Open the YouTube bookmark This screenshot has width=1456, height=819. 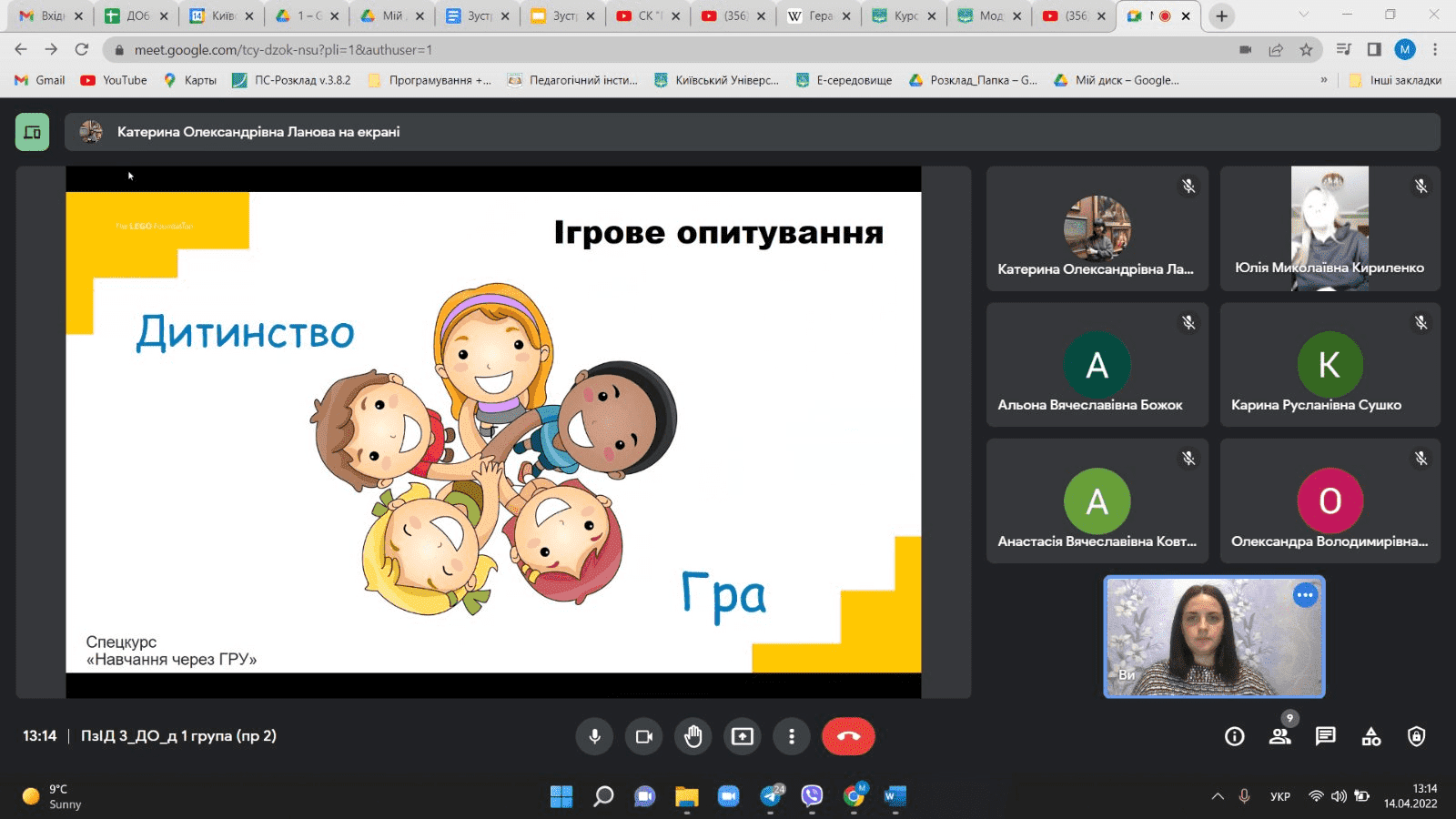115,80
